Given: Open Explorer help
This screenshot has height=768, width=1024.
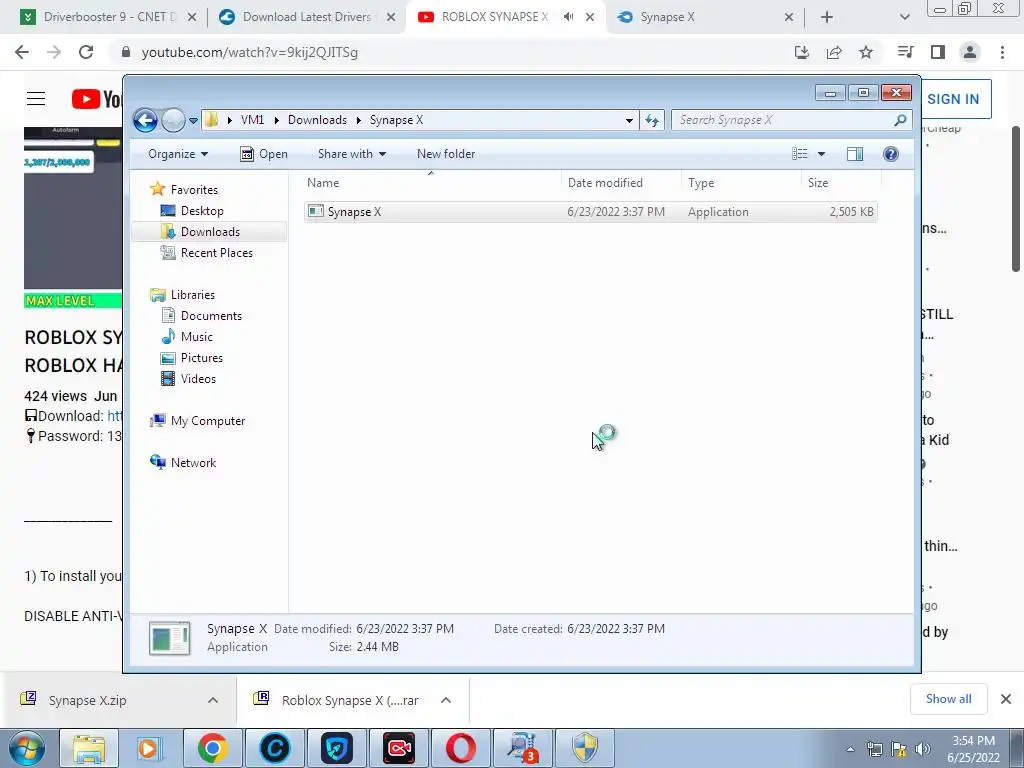Looking at the screenshot, I should coord(891,154).
